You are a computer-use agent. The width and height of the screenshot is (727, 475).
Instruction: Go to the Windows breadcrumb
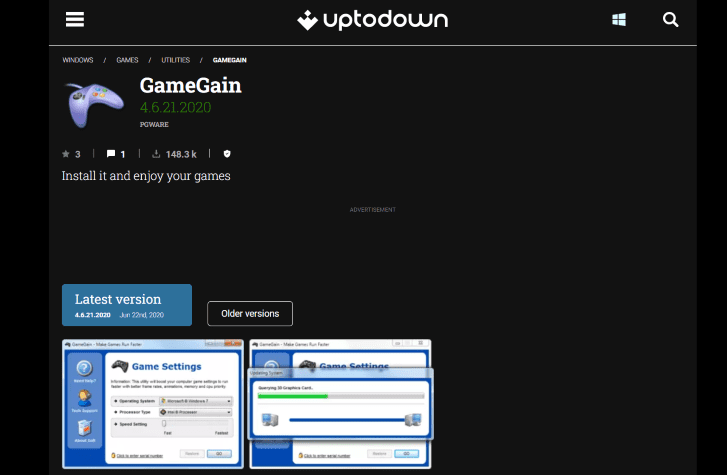(x=78, y=60)
